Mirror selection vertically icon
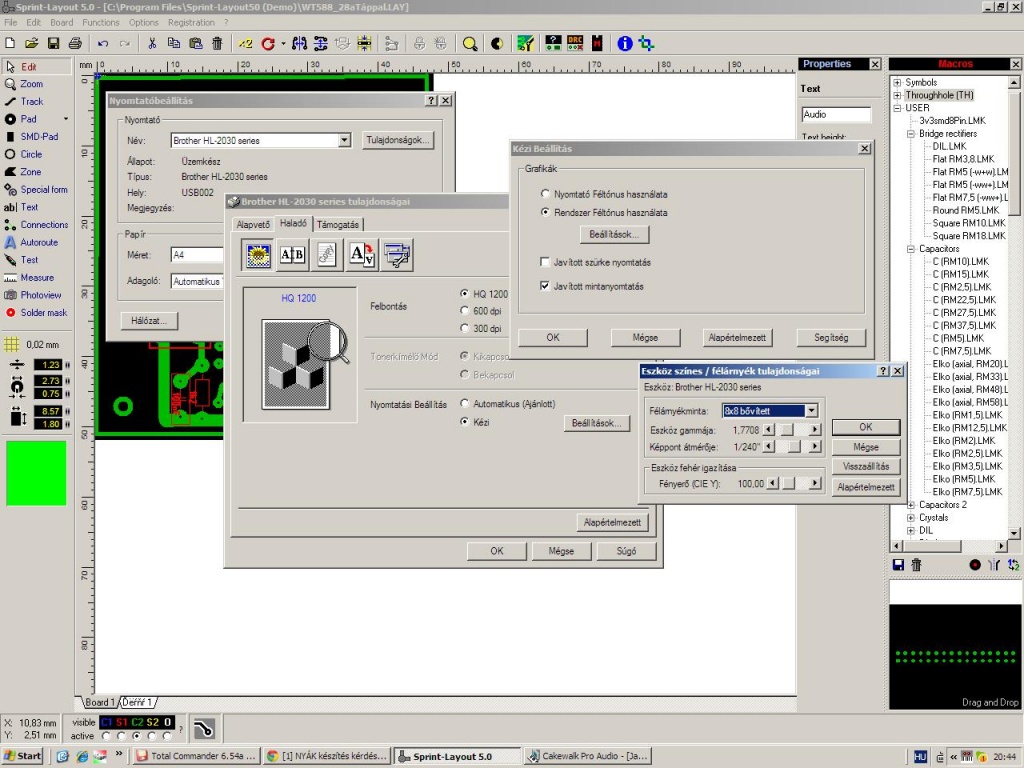1024x768 pixels. click(x=321, y=44)
